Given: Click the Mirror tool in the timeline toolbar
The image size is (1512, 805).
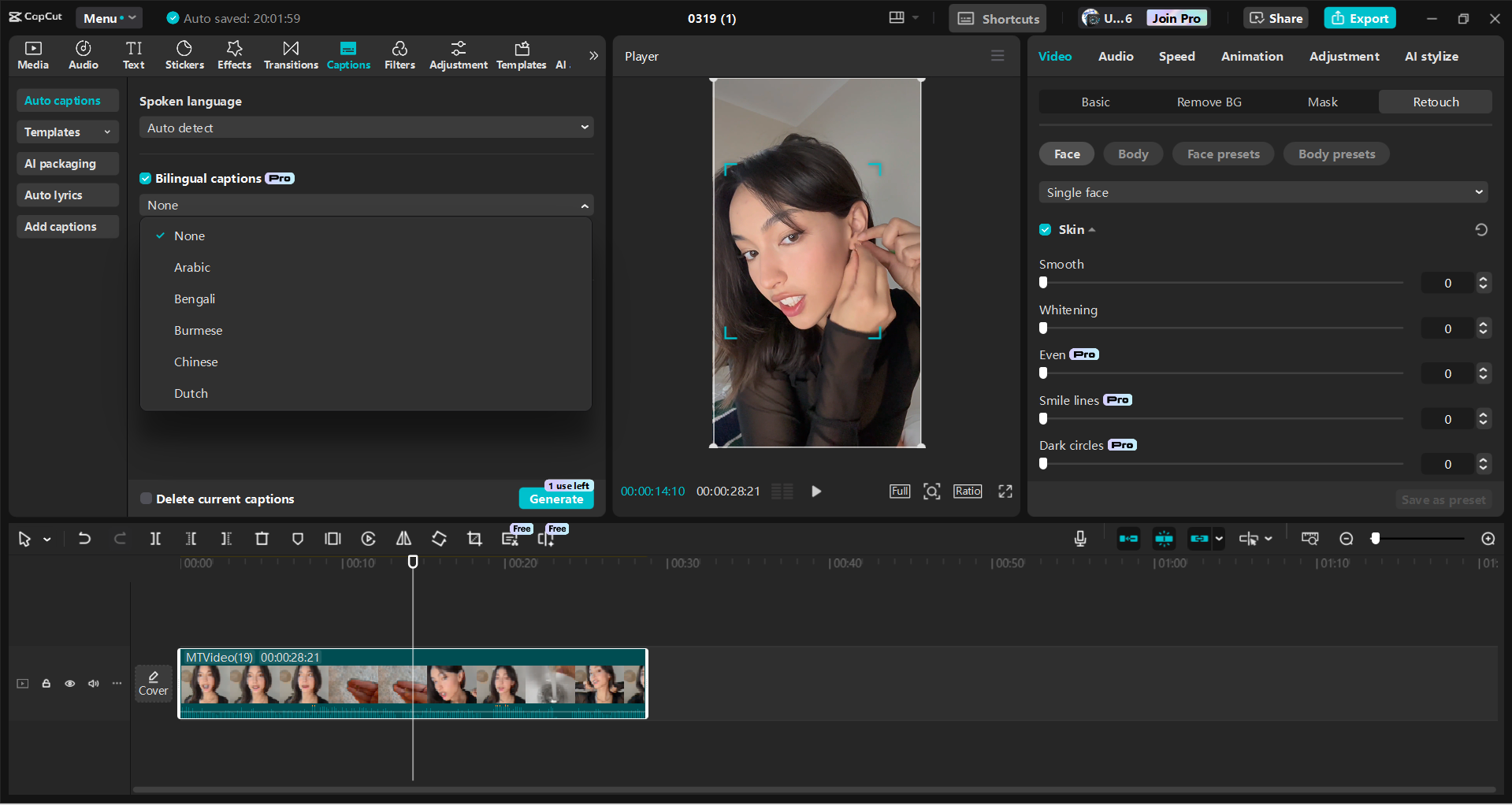Looking at the screenshot, I should (403, 539).
